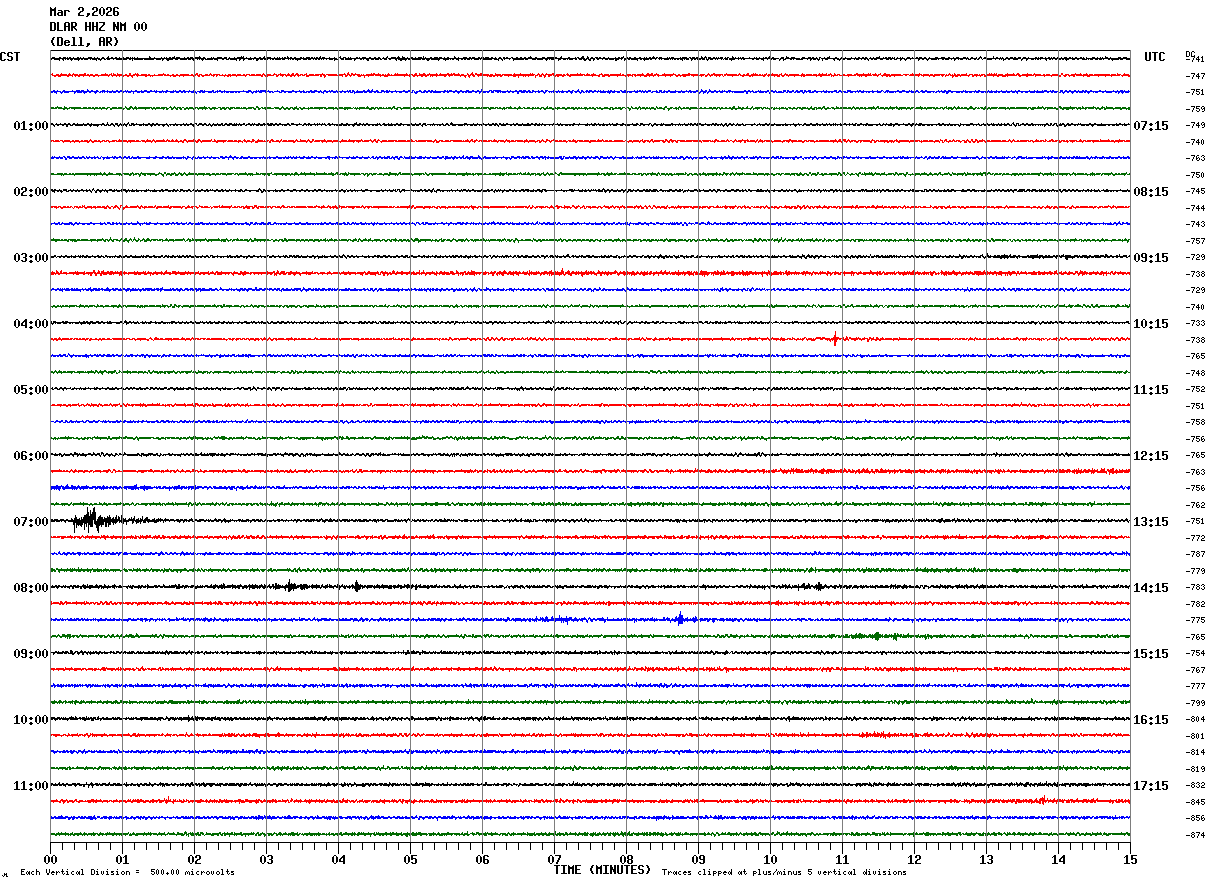Click the "CST" timezone label
This screenshot has height=886, width=1210.
pos(10,57)
